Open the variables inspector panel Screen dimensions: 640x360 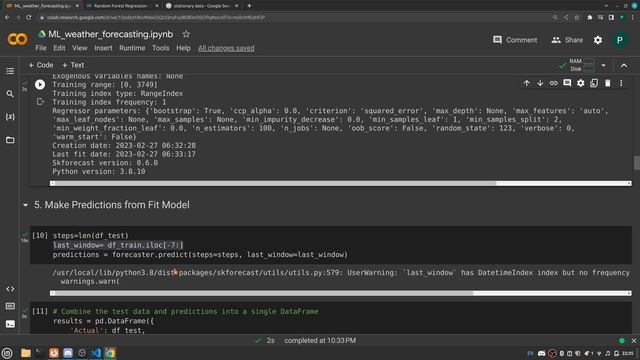[x=10, y=117]
